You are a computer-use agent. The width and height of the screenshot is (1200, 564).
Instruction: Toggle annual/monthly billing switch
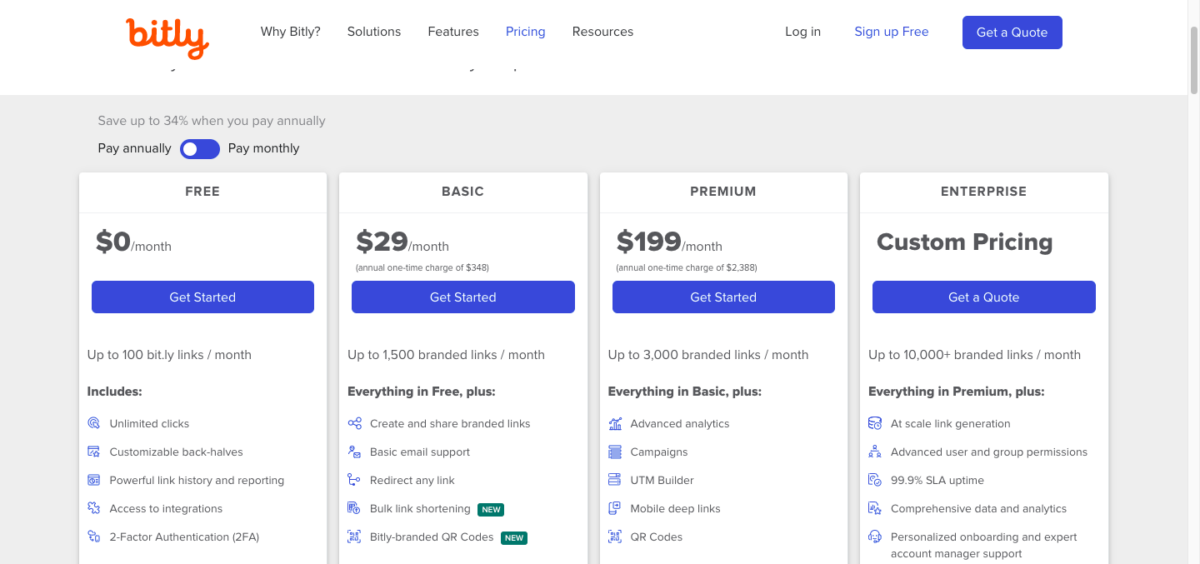200,149
